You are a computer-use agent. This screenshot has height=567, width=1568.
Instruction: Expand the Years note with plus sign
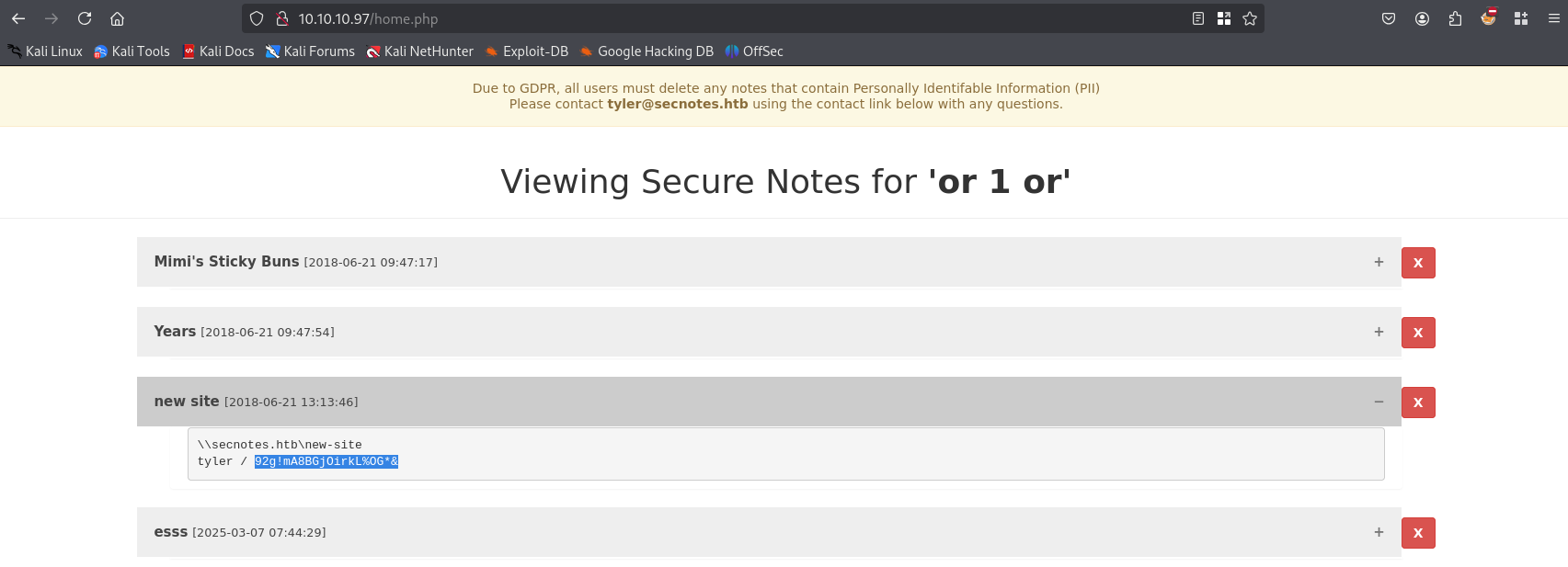(x=1379, y=332)
